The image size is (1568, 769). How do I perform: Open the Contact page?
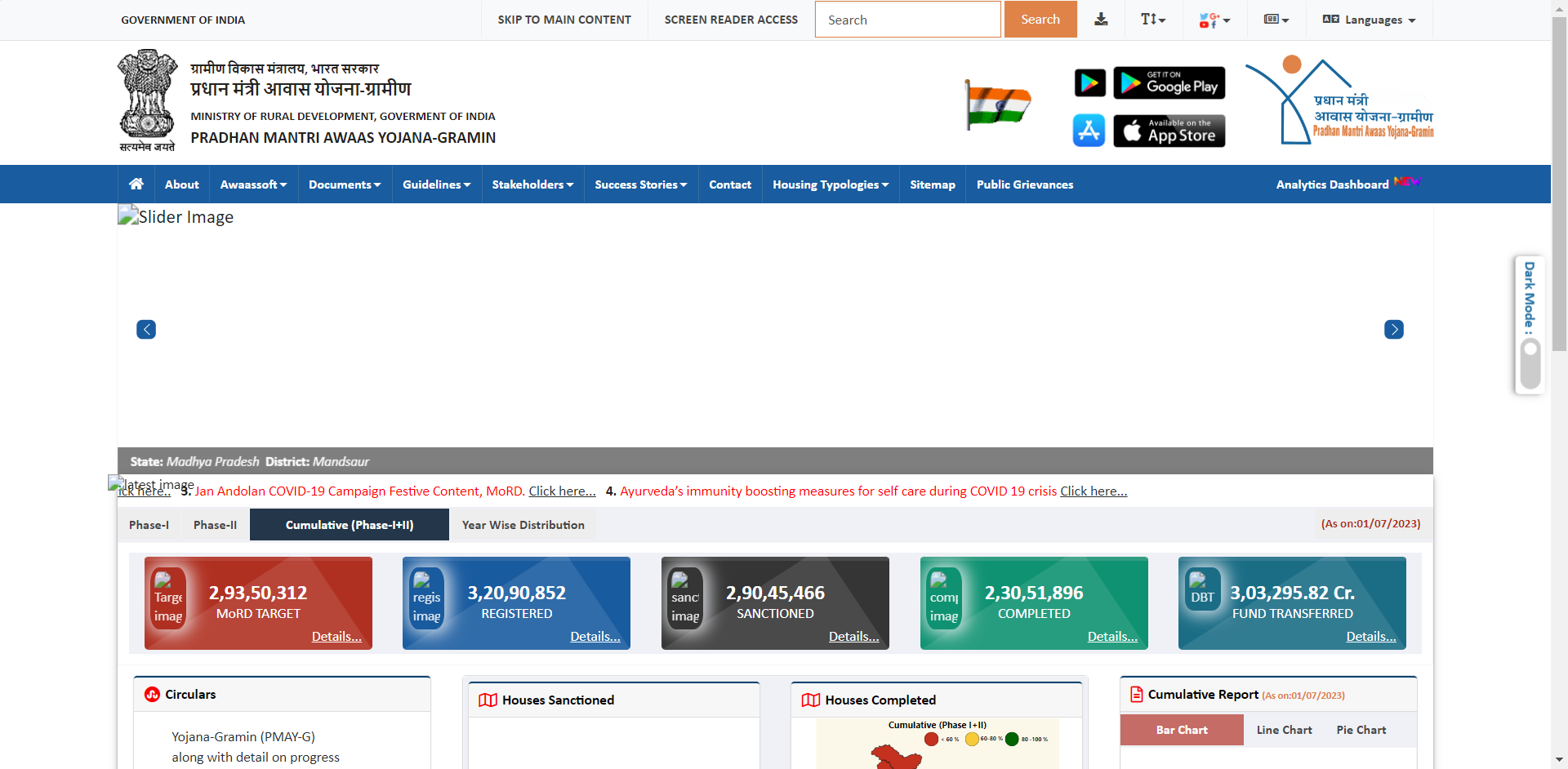[730, 184]
